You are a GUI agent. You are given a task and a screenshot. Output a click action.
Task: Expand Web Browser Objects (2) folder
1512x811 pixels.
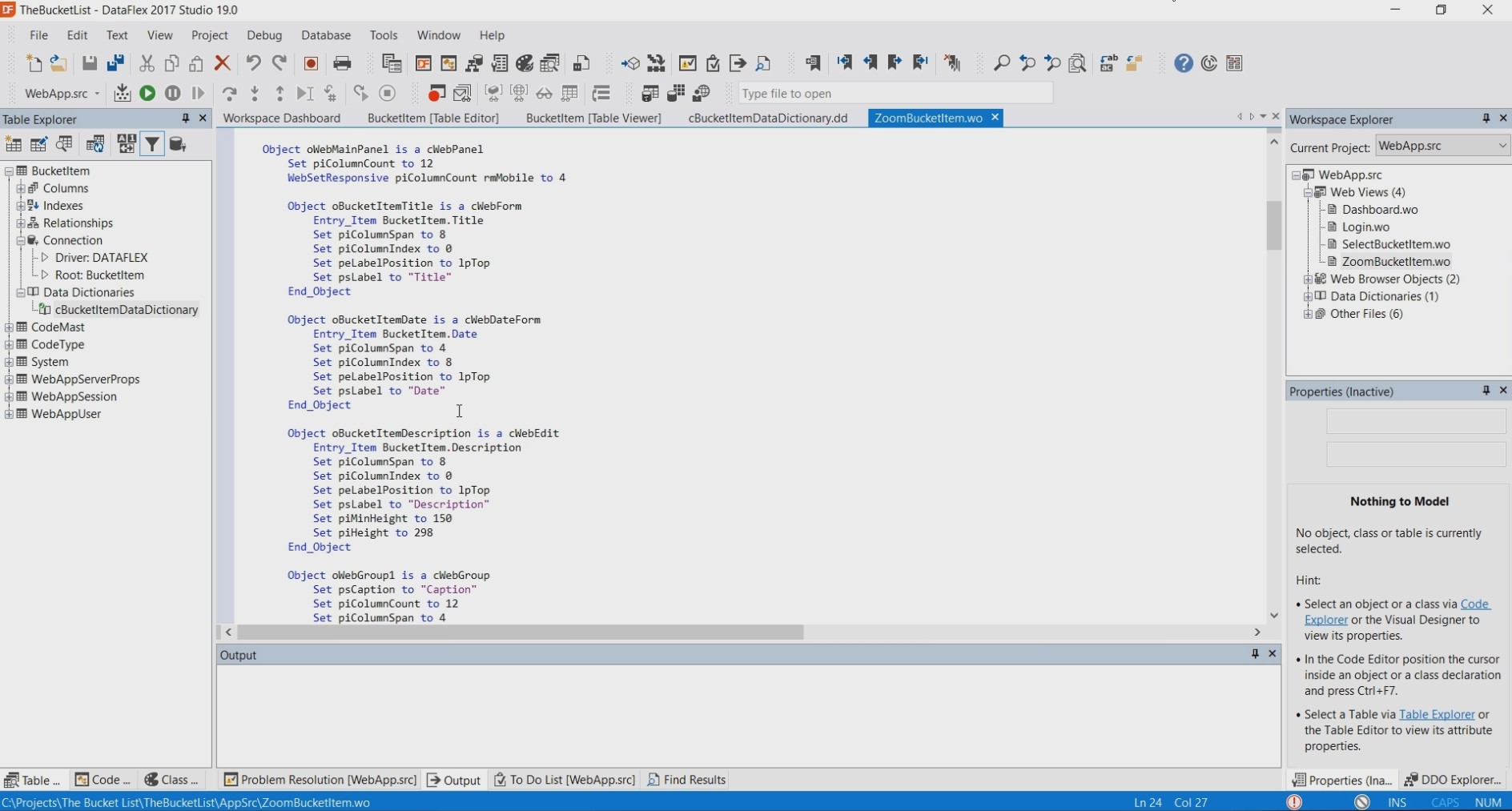coord(1308,279)
